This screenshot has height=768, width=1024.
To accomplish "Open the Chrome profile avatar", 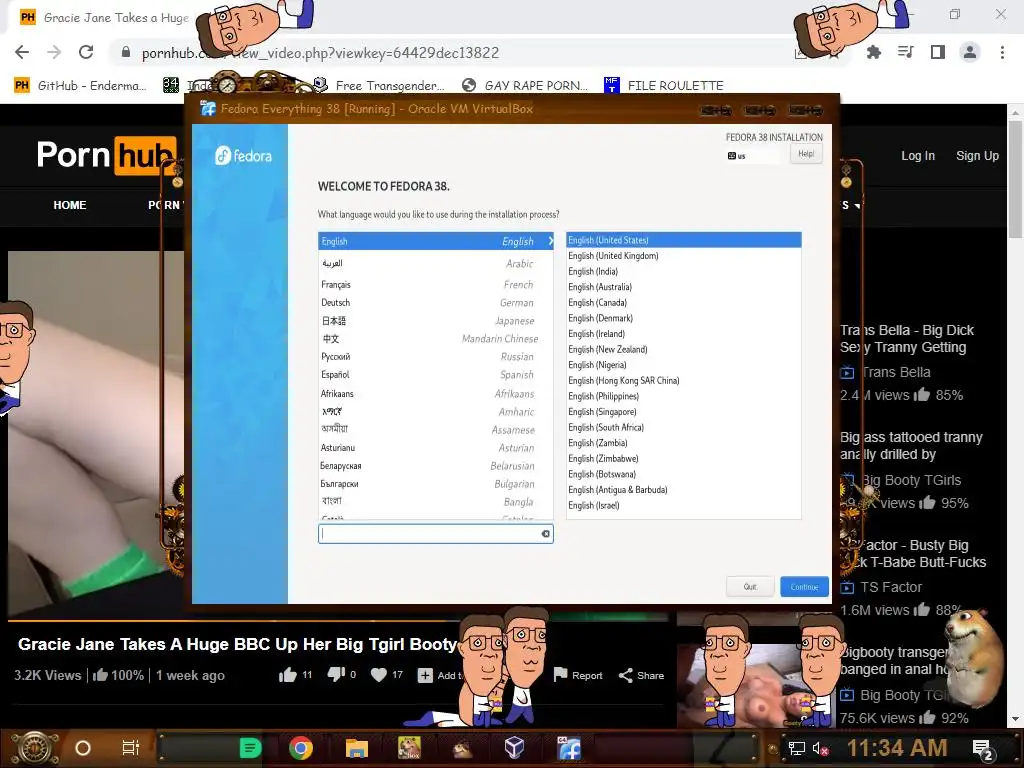I will 970,52.
